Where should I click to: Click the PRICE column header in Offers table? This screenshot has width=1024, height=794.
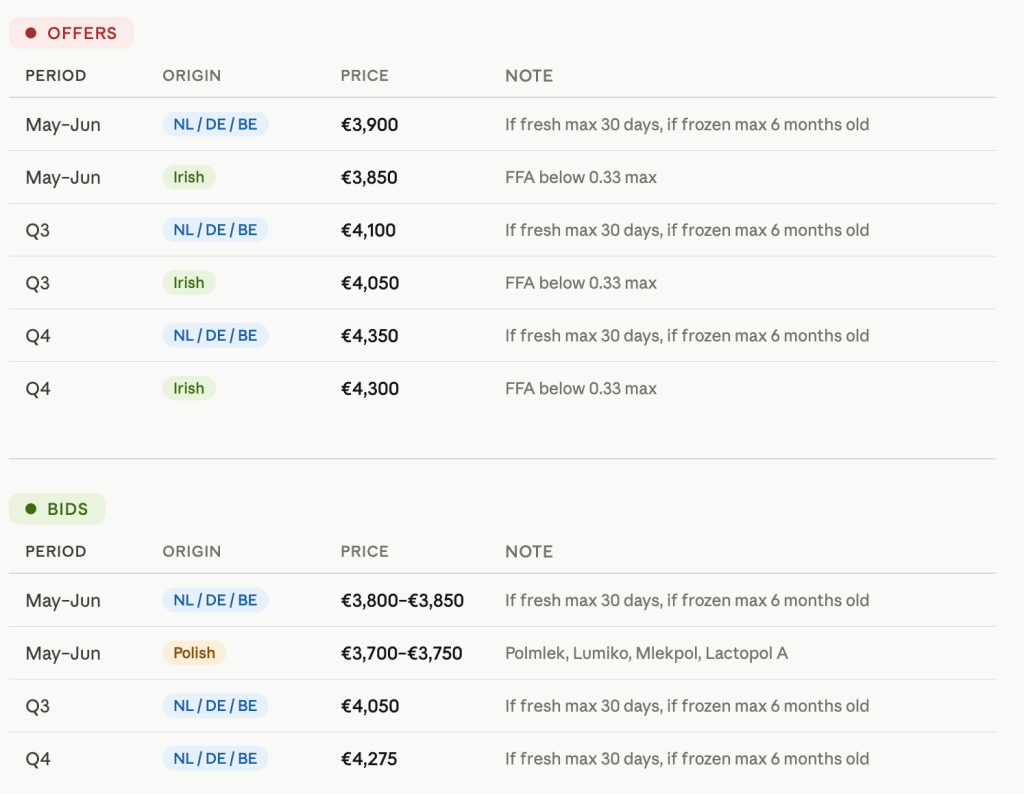pyautogui.click(x=364, y=76)
